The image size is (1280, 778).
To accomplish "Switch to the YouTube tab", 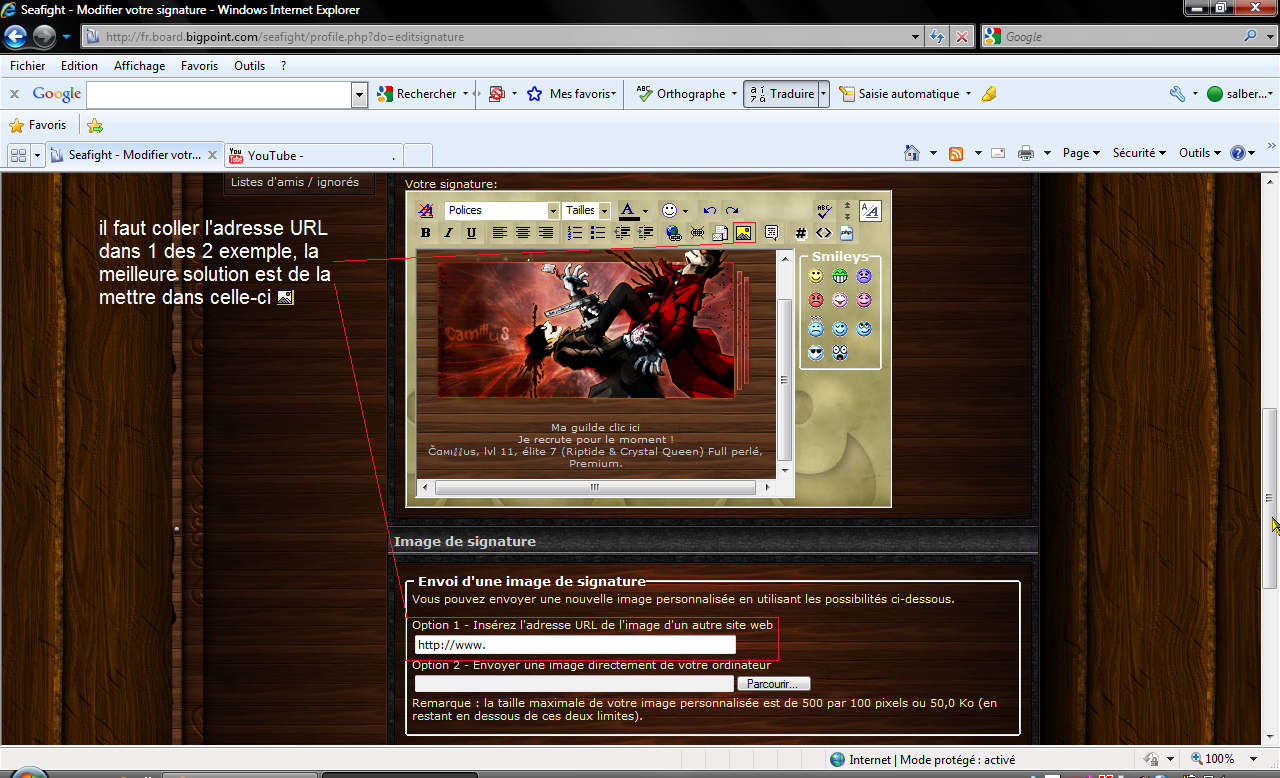I will click(314, 156).
